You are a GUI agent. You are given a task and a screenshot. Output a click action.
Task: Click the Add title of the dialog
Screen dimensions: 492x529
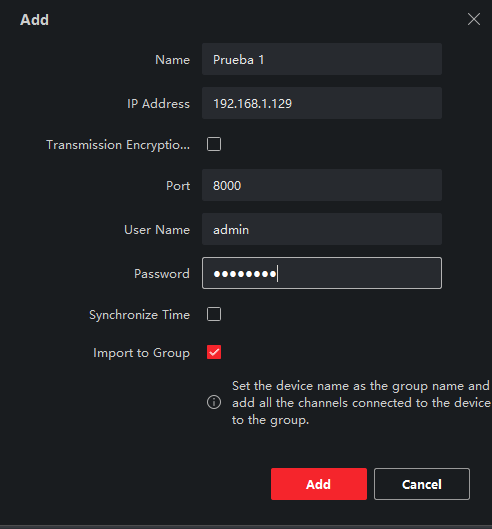click(x=34, y=20)
